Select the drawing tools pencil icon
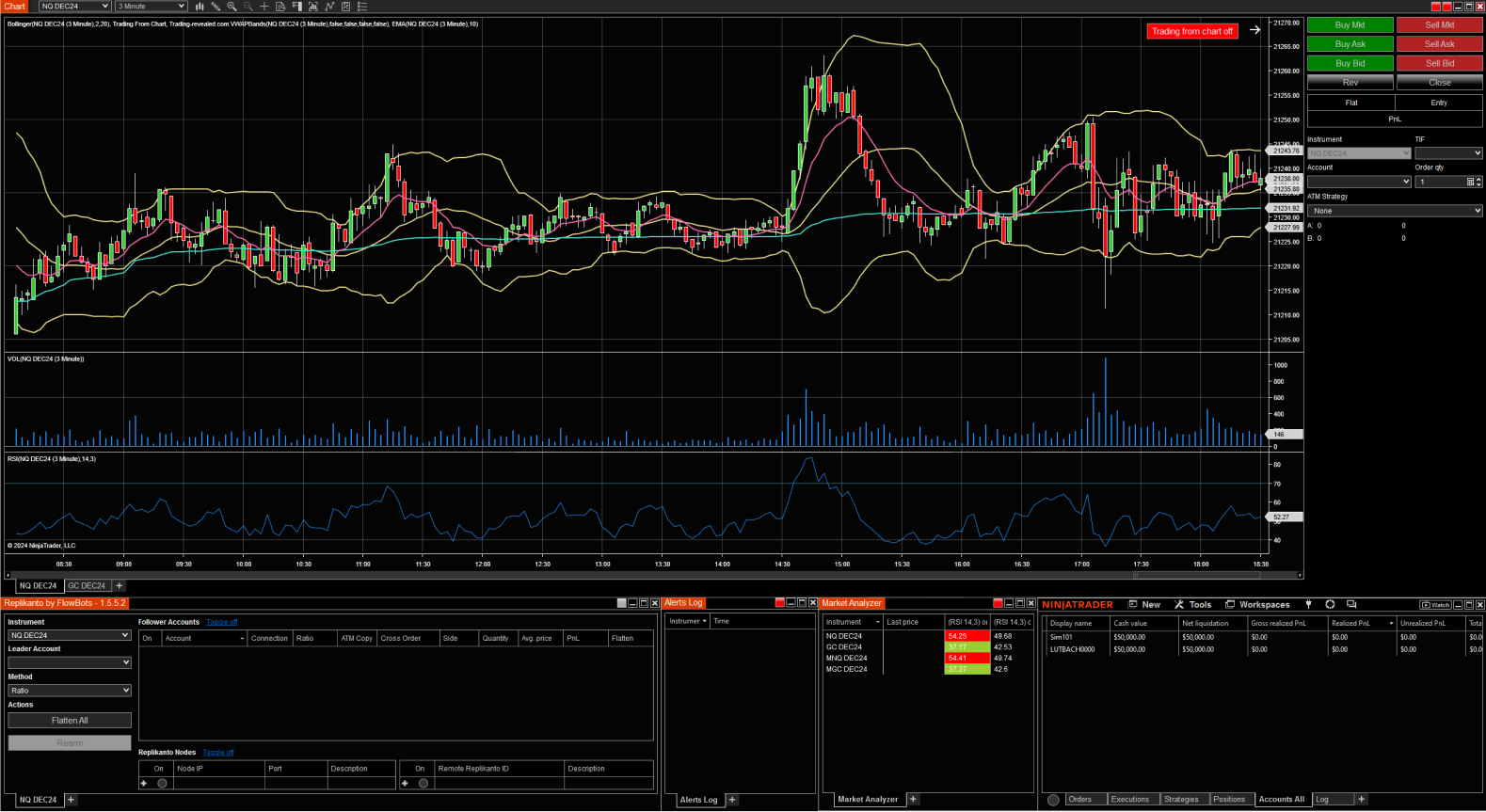This screenshot has width=1486, height=812. tap(216, 7)
